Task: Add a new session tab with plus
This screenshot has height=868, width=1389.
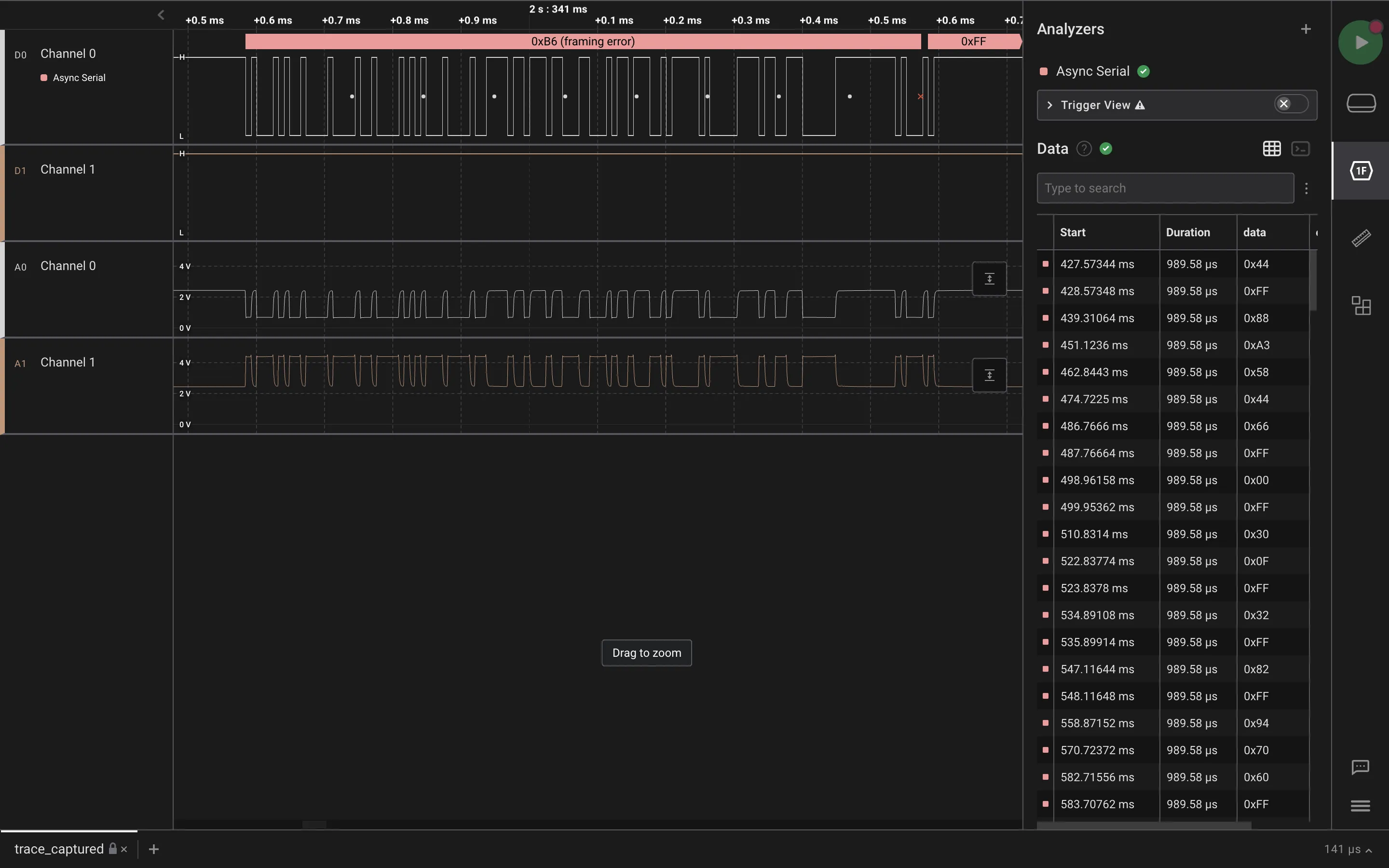Action: [154, 849]
